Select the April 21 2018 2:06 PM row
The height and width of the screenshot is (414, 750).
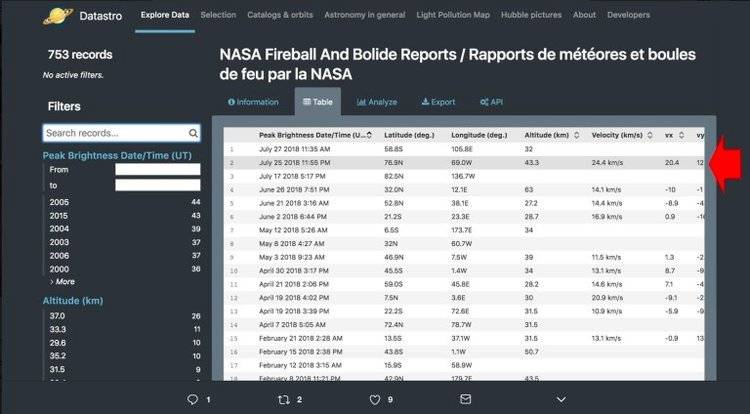pyautogui.click(x=463, y=284)
